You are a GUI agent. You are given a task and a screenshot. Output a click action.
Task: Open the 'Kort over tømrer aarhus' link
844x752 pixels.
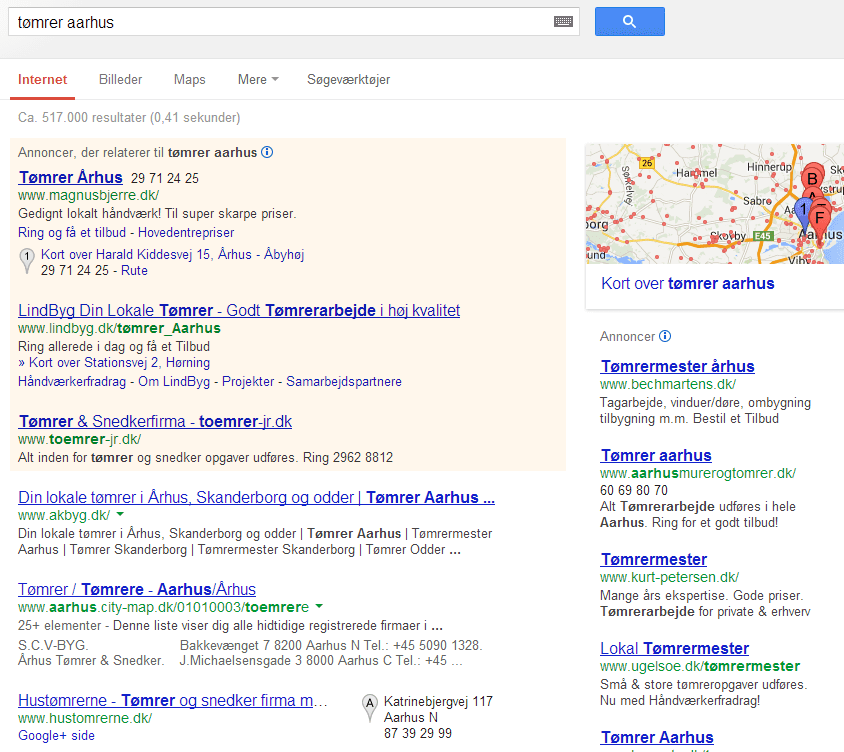pos(687,284)
